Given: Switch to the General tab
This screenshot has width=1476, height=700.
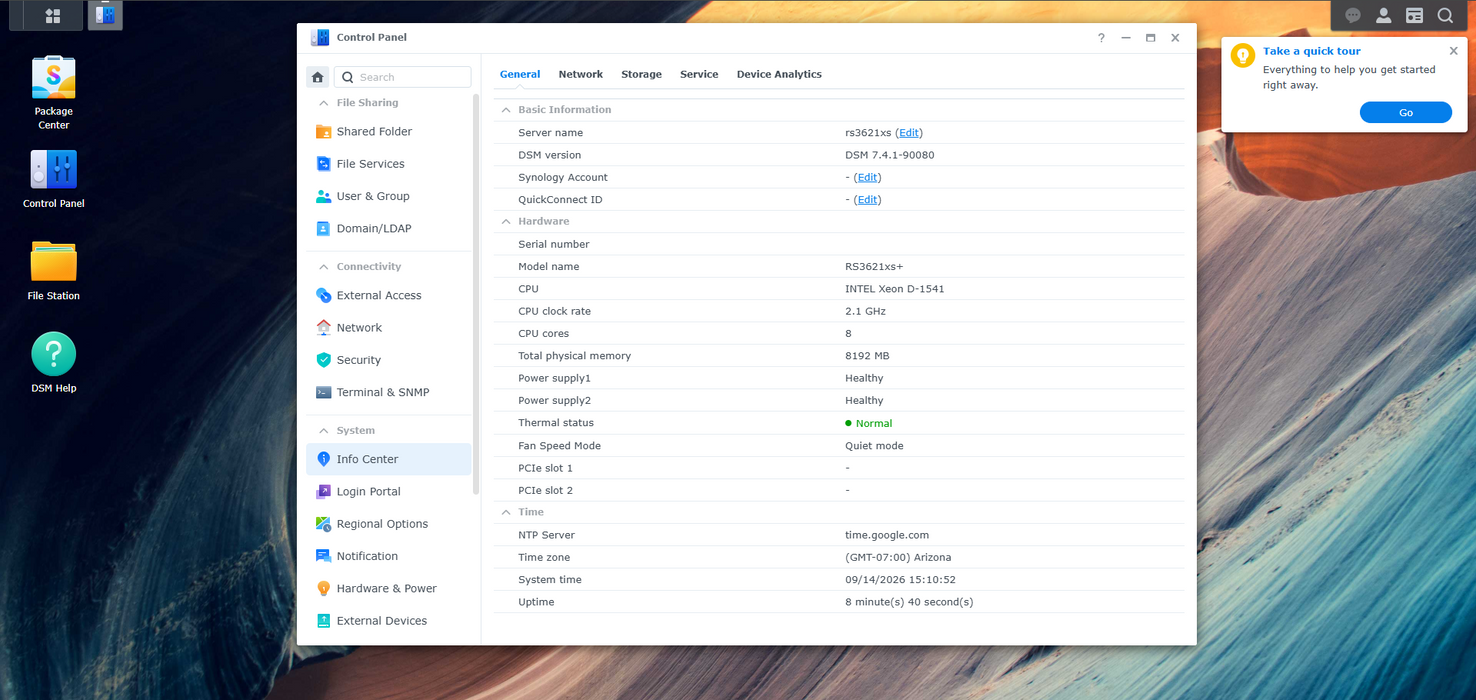Looking at the screenshot, I should pos(520,74).
